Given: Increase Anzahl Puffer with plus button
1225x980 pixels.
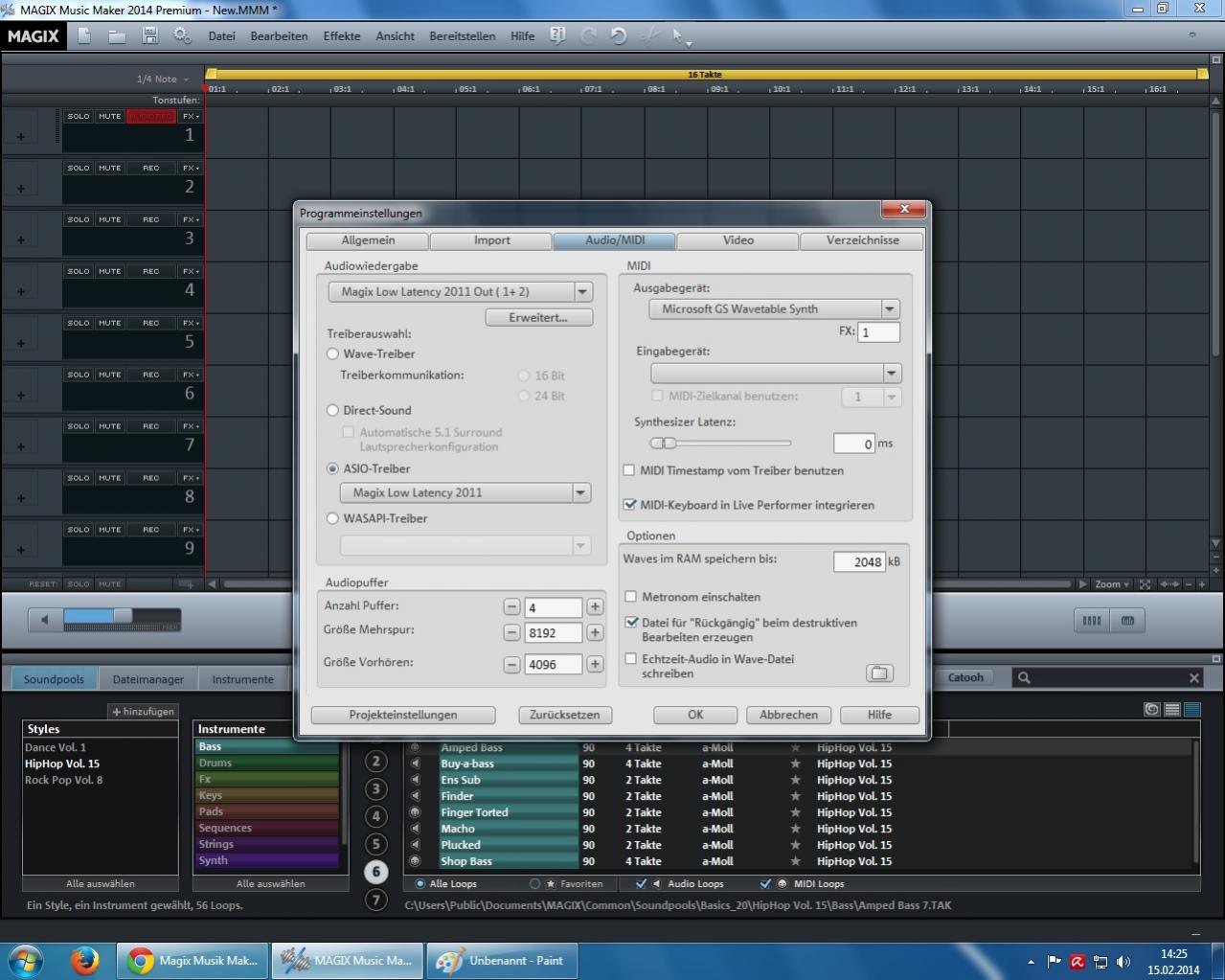Looking at the screenshot, I should tap(595, 606).
